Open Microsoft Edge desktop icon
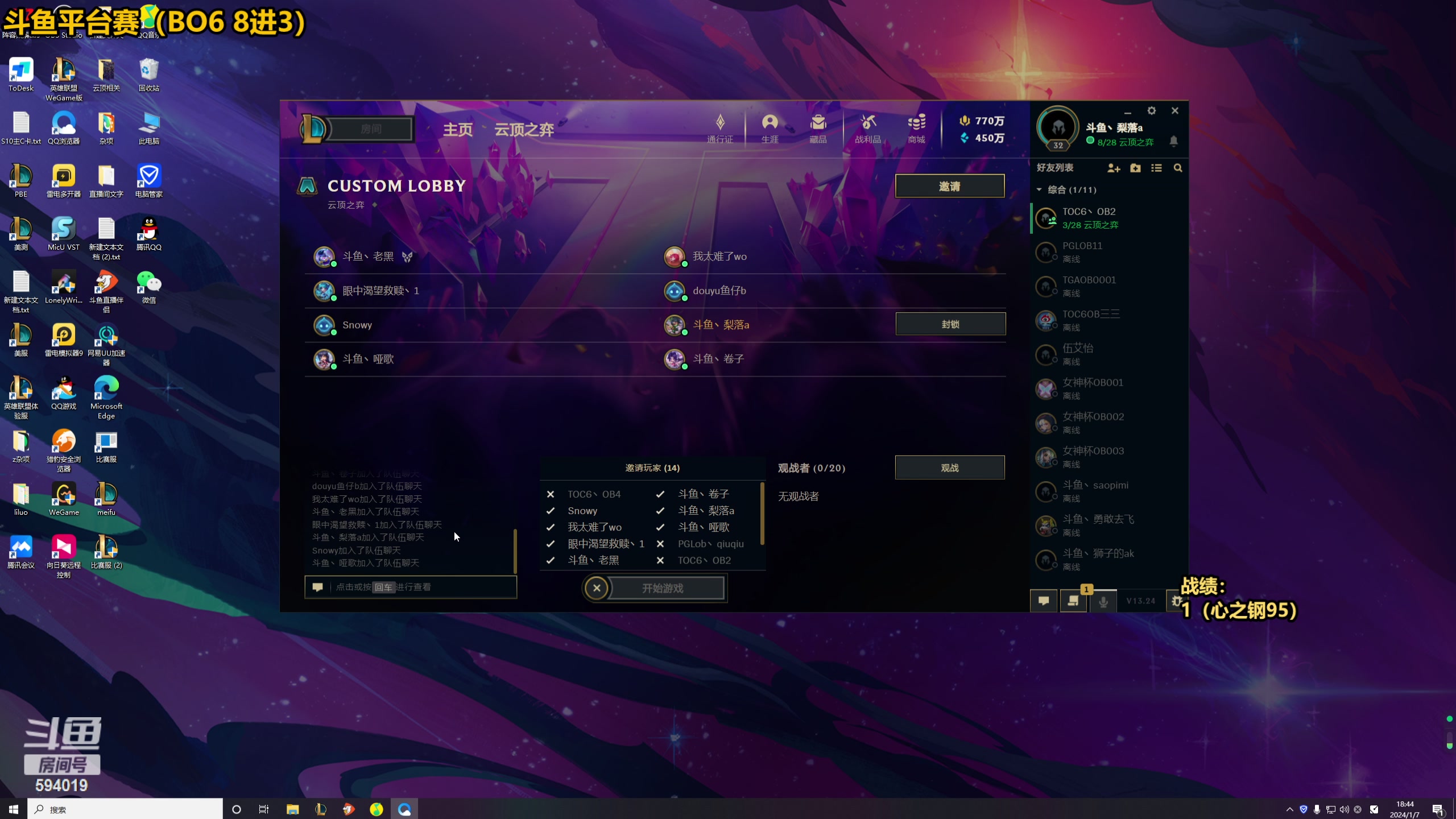 pos(106,397)
